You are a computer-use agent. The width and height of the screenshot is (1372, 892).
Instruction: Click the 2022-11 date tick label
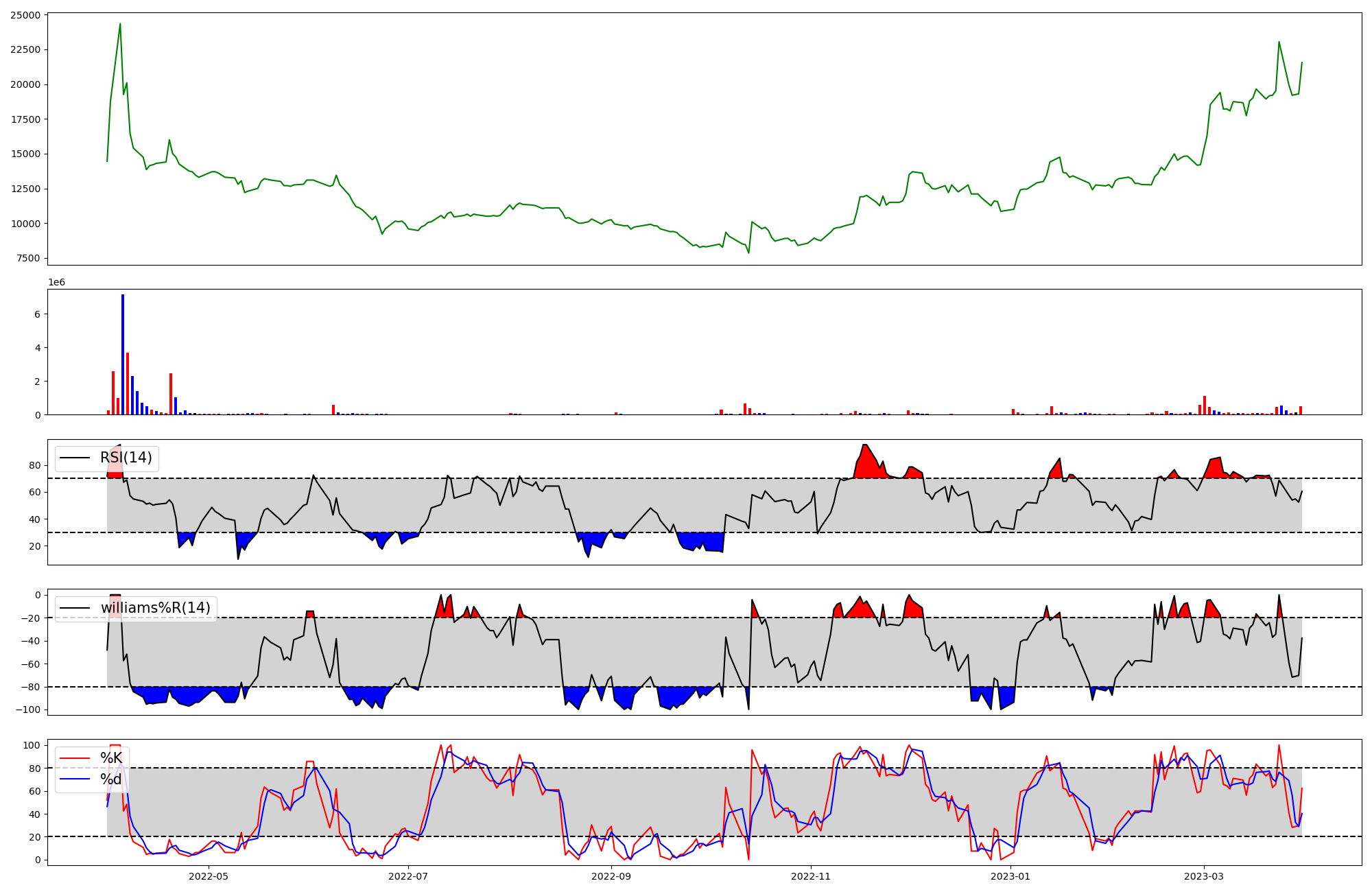(811, 876)
